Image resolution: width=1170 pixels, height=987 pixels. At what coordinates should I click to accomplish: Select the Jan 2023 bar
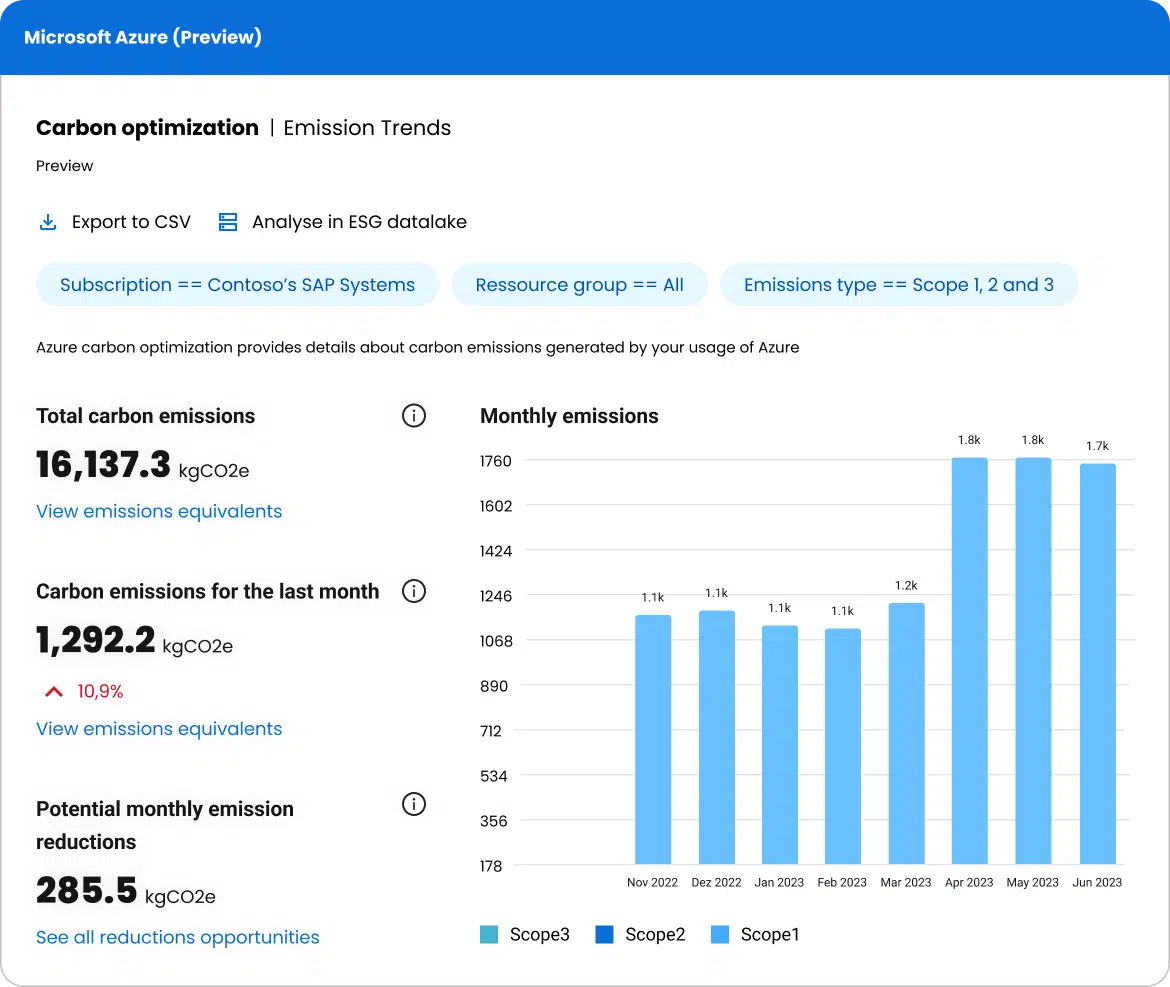pyautogui.click(x=780, y=745)
